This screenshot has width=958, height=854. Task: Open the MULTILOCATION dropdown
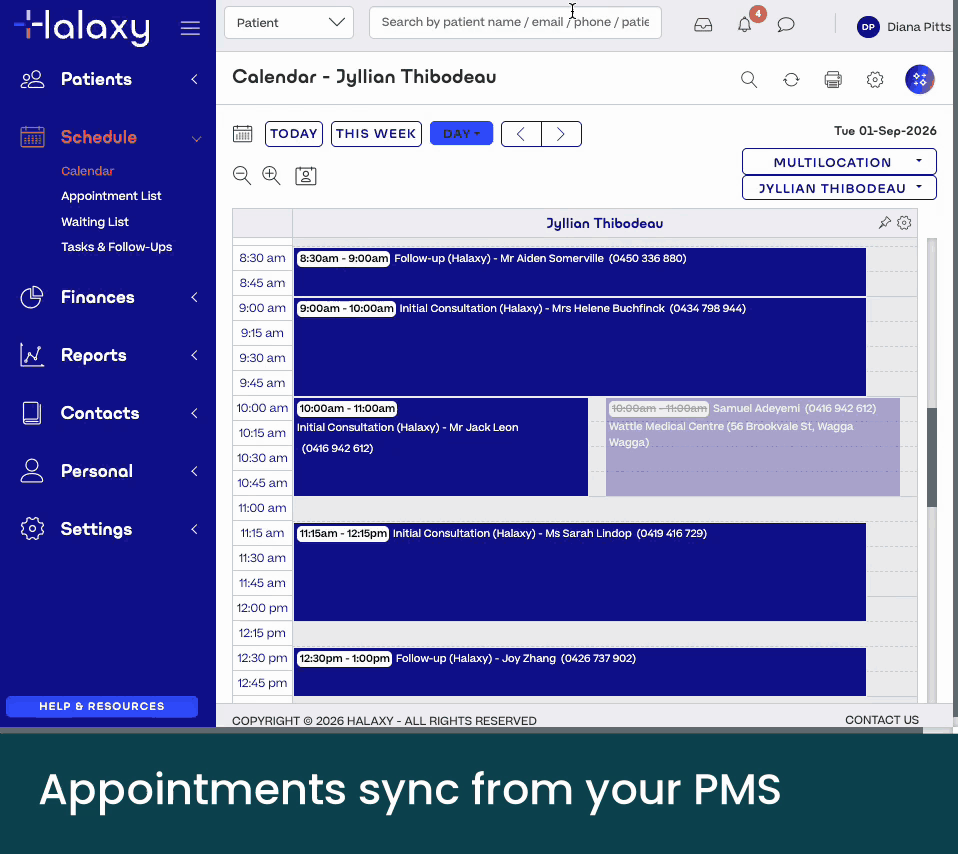[x=839, y=162]
